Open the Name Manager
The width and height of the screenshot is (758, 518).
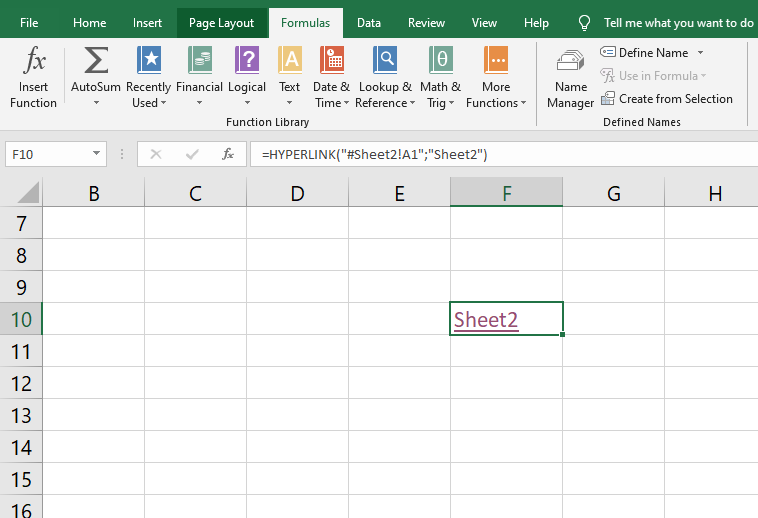point(570,78)
